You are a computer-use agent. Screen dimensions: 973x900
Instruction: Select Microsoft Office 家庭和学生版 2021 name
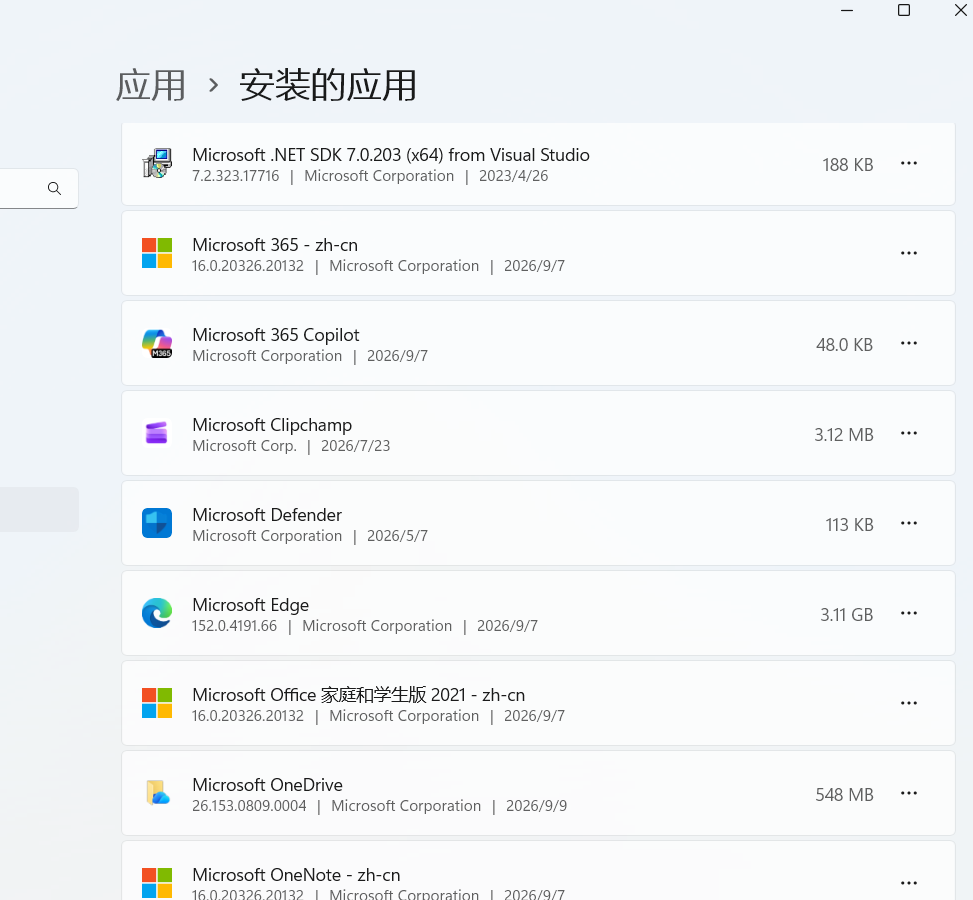point(359,695)
